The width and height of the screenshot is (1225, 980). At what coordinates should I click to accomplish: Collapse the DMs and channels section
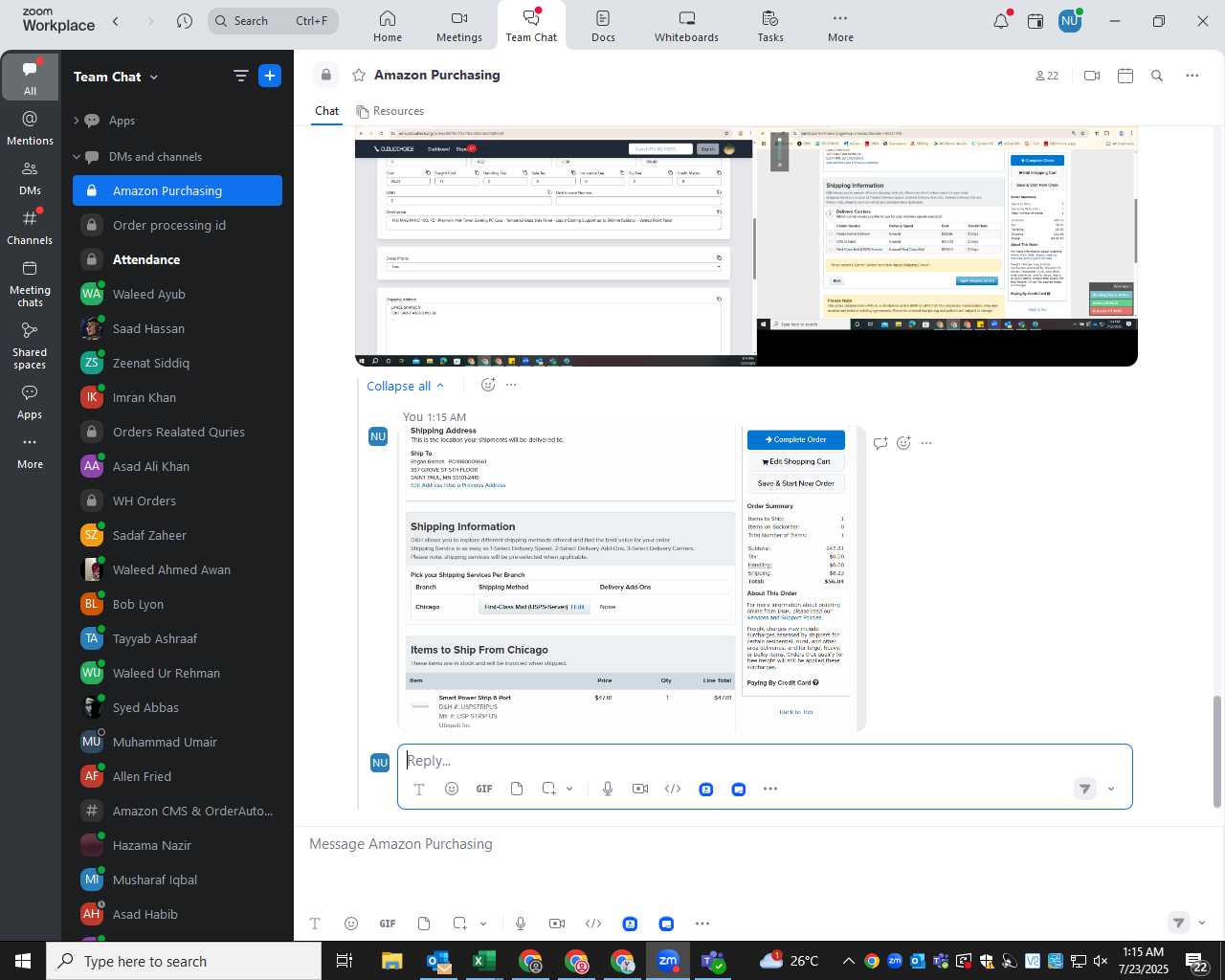tap(77, 157)
